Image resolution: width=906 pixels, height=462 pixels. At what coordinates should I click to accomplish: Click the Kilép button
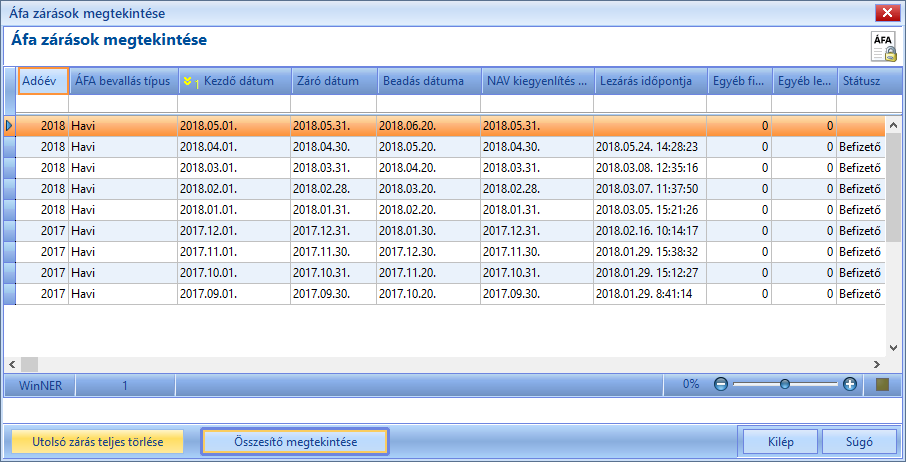pyautogui.click(x=781, y=442)
